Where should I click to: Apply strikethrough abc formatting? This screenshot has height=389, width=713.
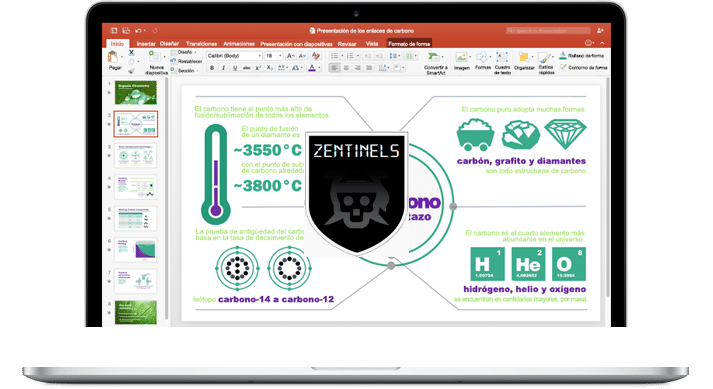[246, 68]
